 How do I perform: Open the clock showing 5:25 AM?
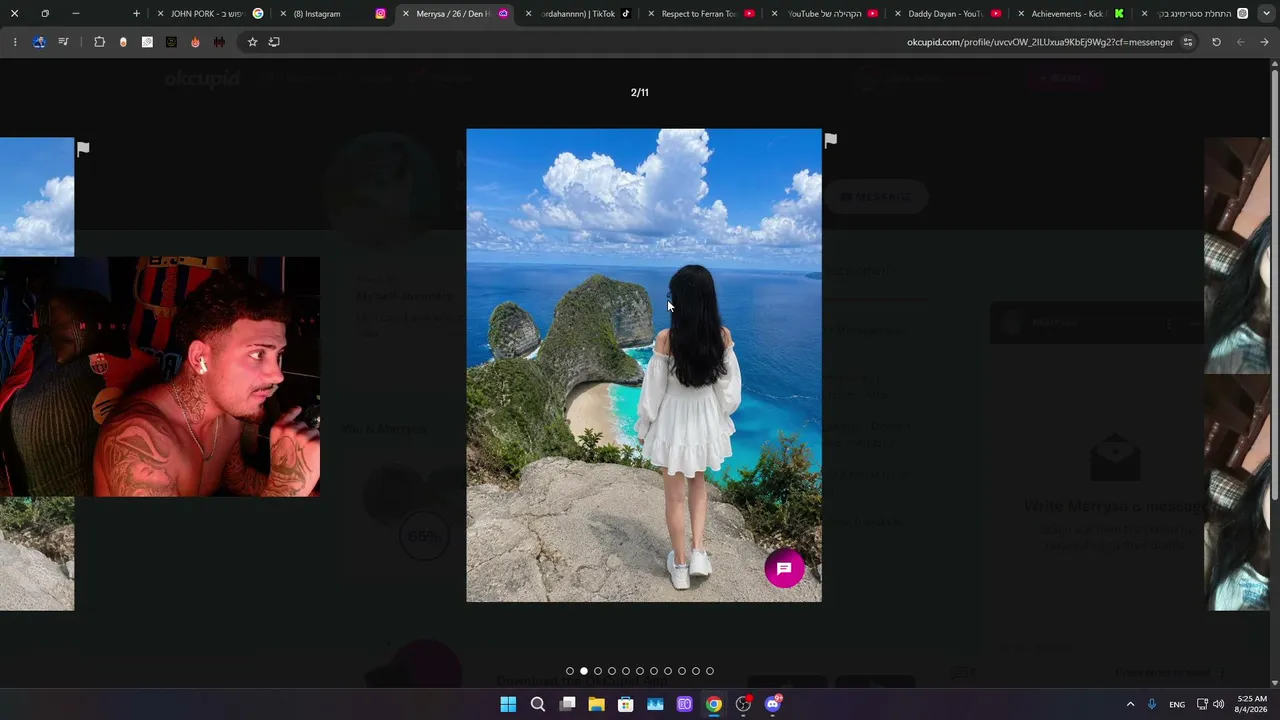click(1251, 704)
